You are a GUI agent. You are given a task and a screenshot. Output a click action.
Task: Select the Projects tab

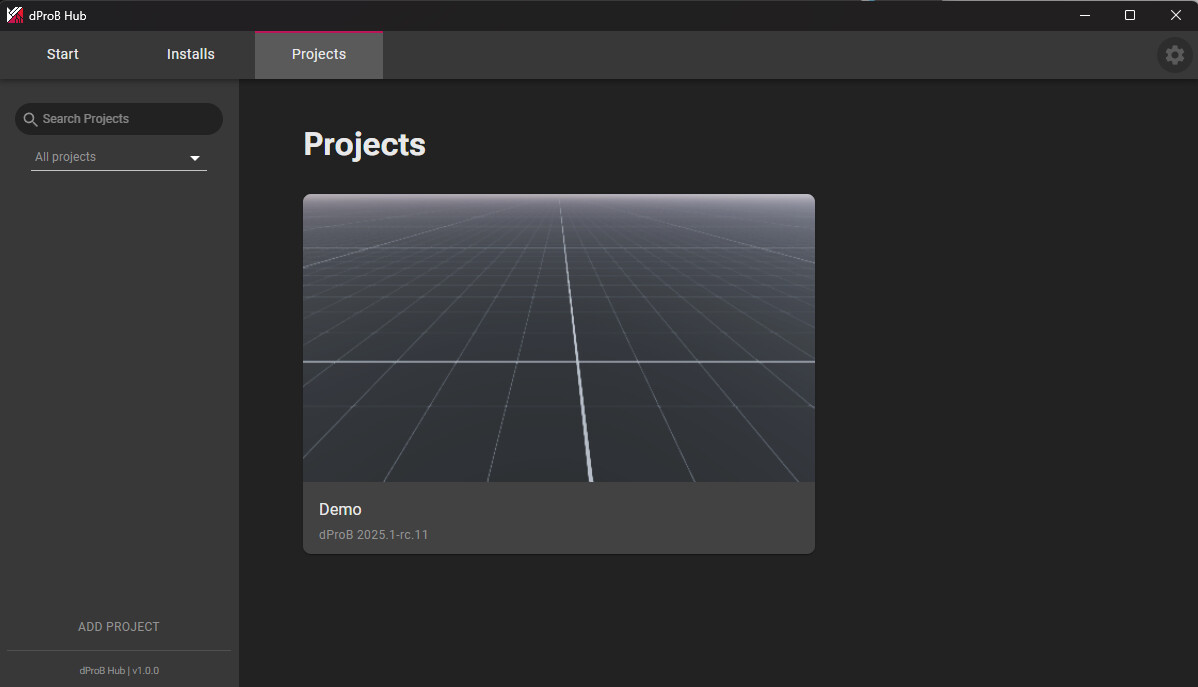click(x=318, y=54)
